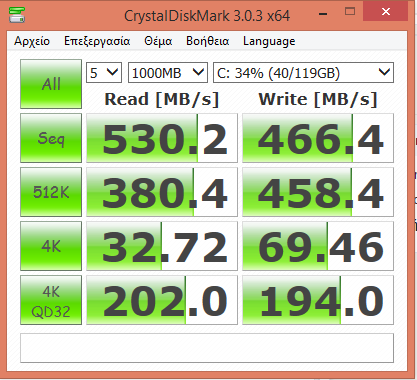This screenshot has width=417, height=380.
Task: Select the 4K QD32 write result 194.0
Action: coord(318,300)
